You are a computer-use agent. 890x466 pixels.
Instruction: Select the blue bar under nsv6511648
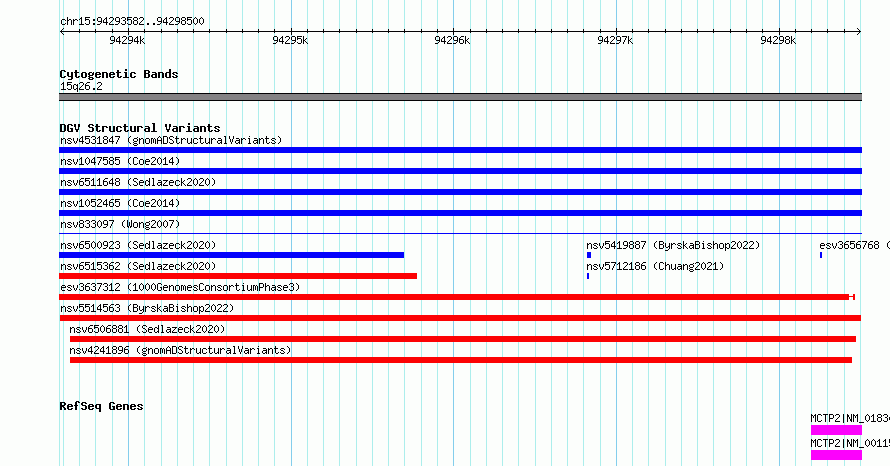[x=460, y=192]
